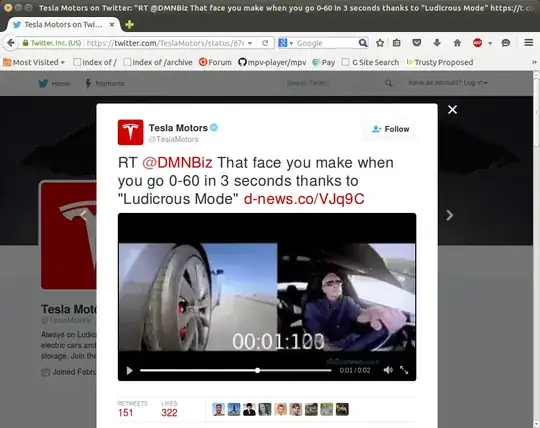
Task: Follow Tesla Motors account
Action: (x=391, y=129)
